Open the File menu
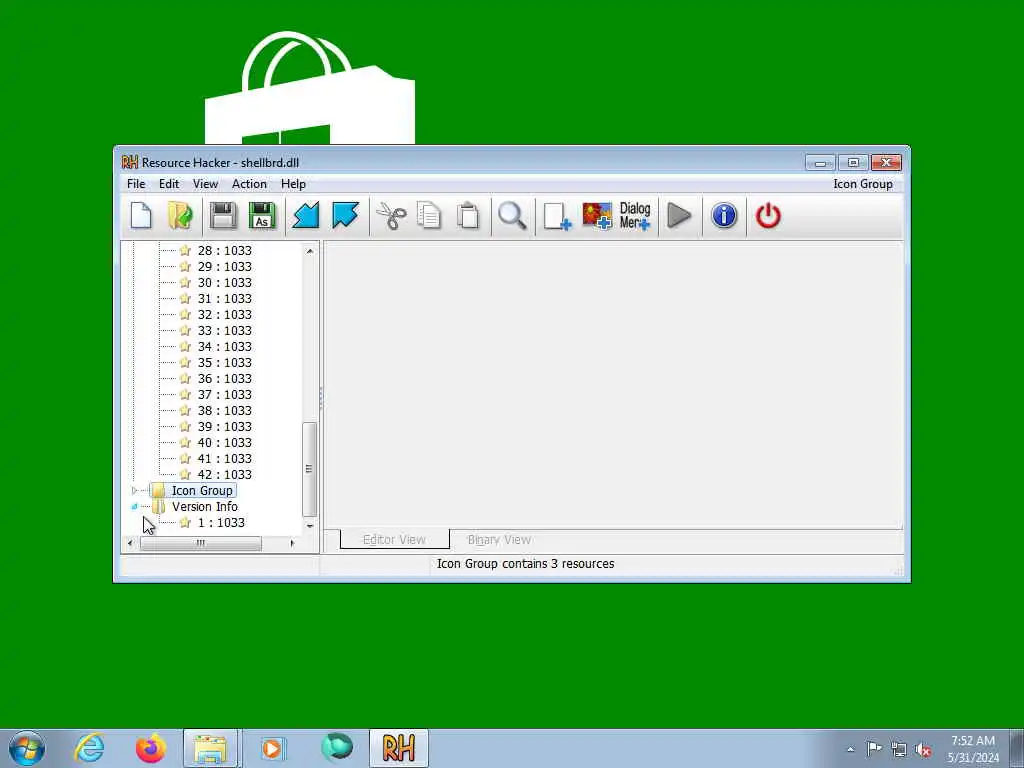 [x=136, y=184]
